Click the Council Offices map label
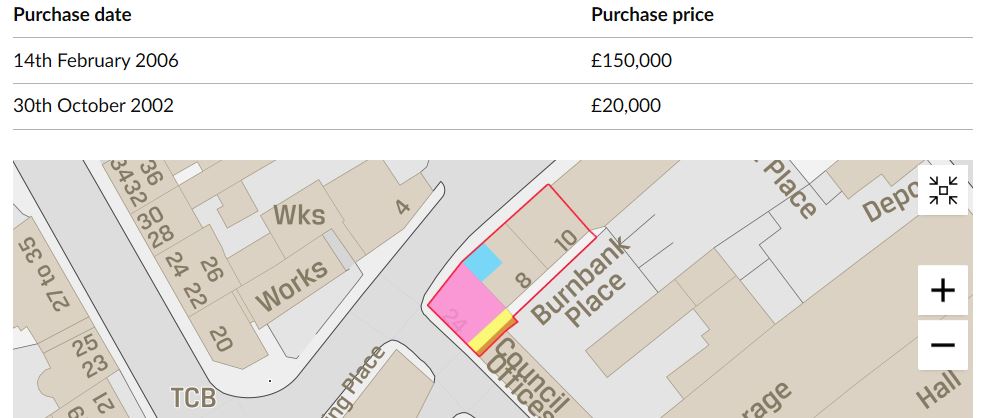The height and width of the screenshot is (418, 981). tap(526, 378)
